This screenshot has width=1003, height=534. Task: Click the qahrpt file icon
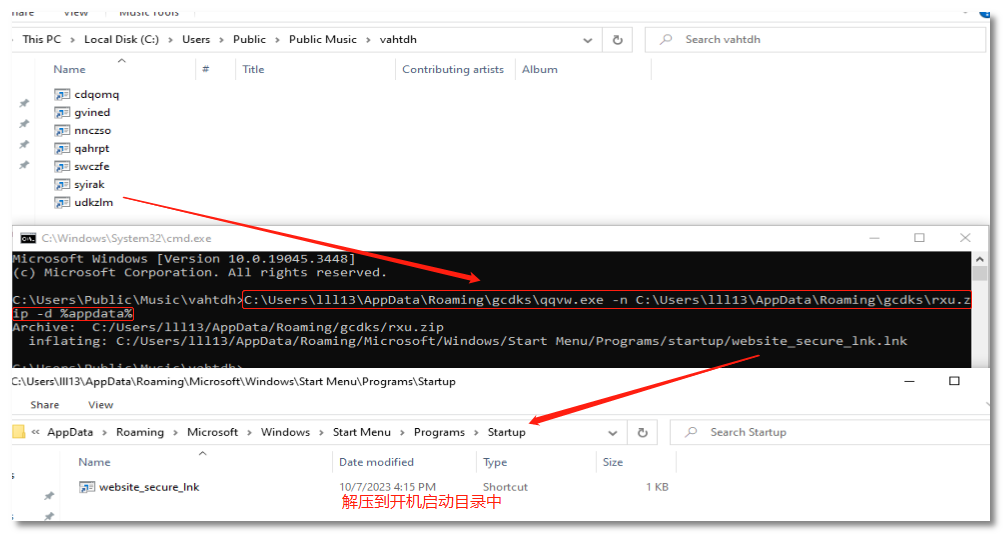pyautogui.click(x=63, y=149)
